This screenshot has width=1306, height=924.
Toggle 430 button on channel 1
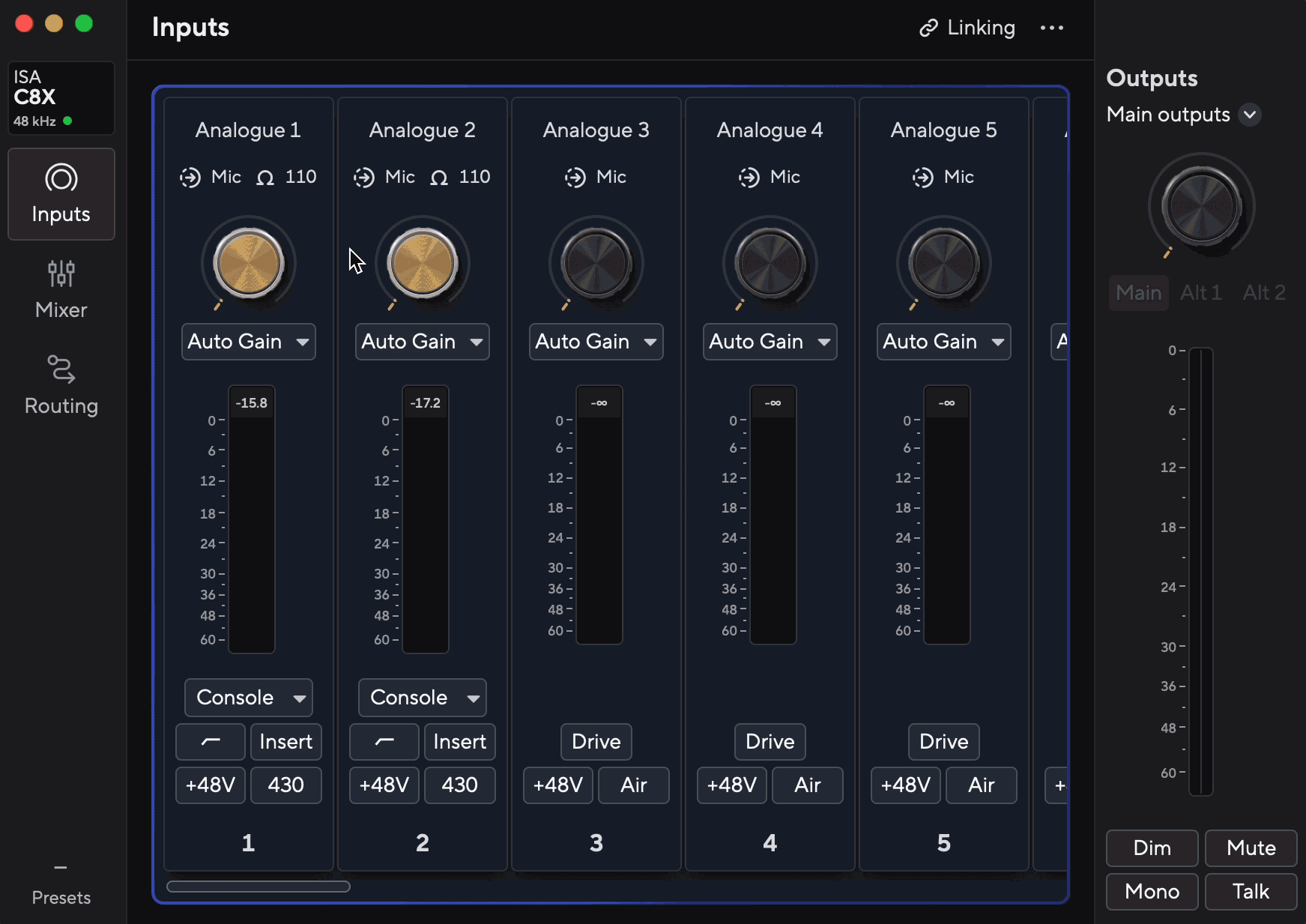click(286, 785)
